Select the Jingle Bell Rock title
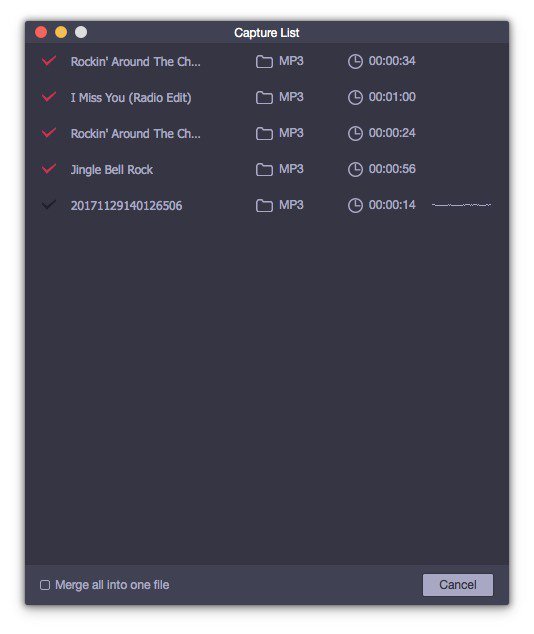The image size is (534, 634). [x=112, y=170]
